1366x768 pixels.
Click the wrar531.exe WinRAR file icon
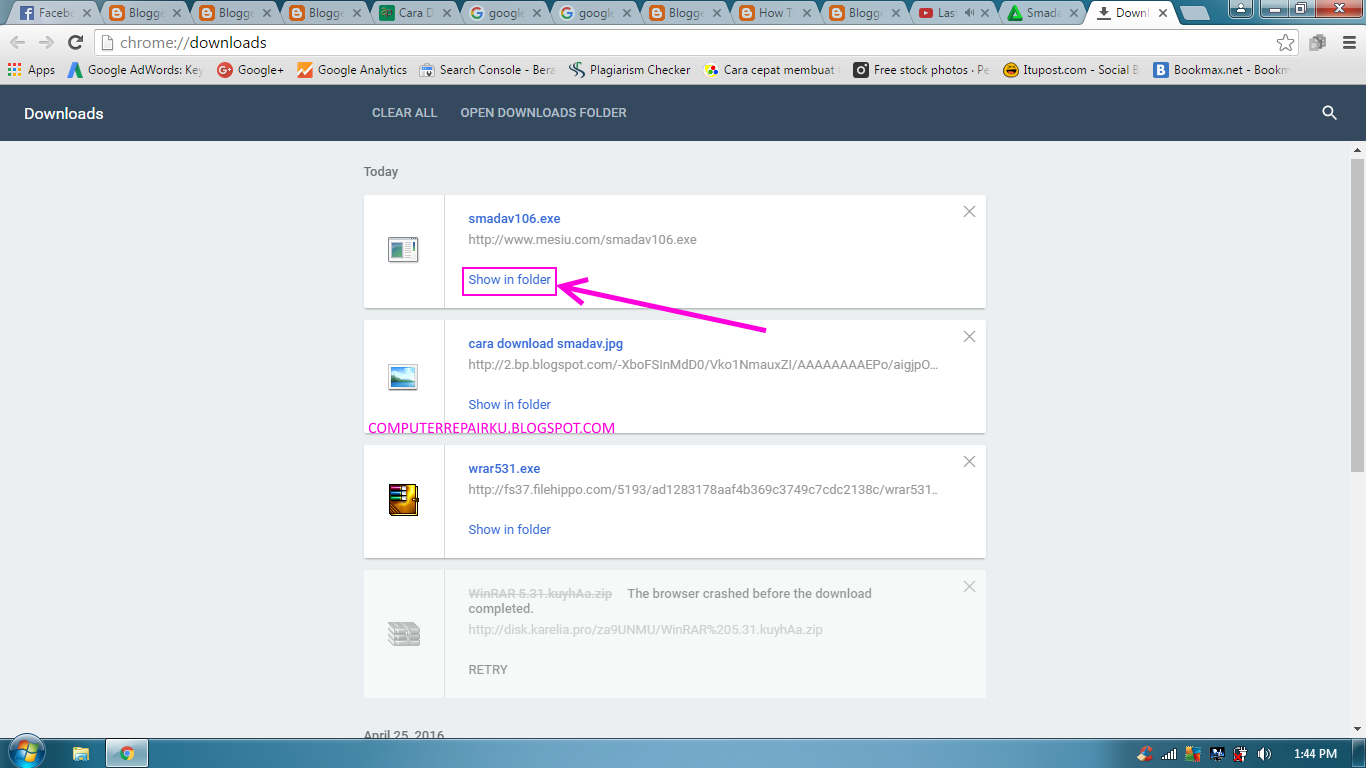point(403,500)
